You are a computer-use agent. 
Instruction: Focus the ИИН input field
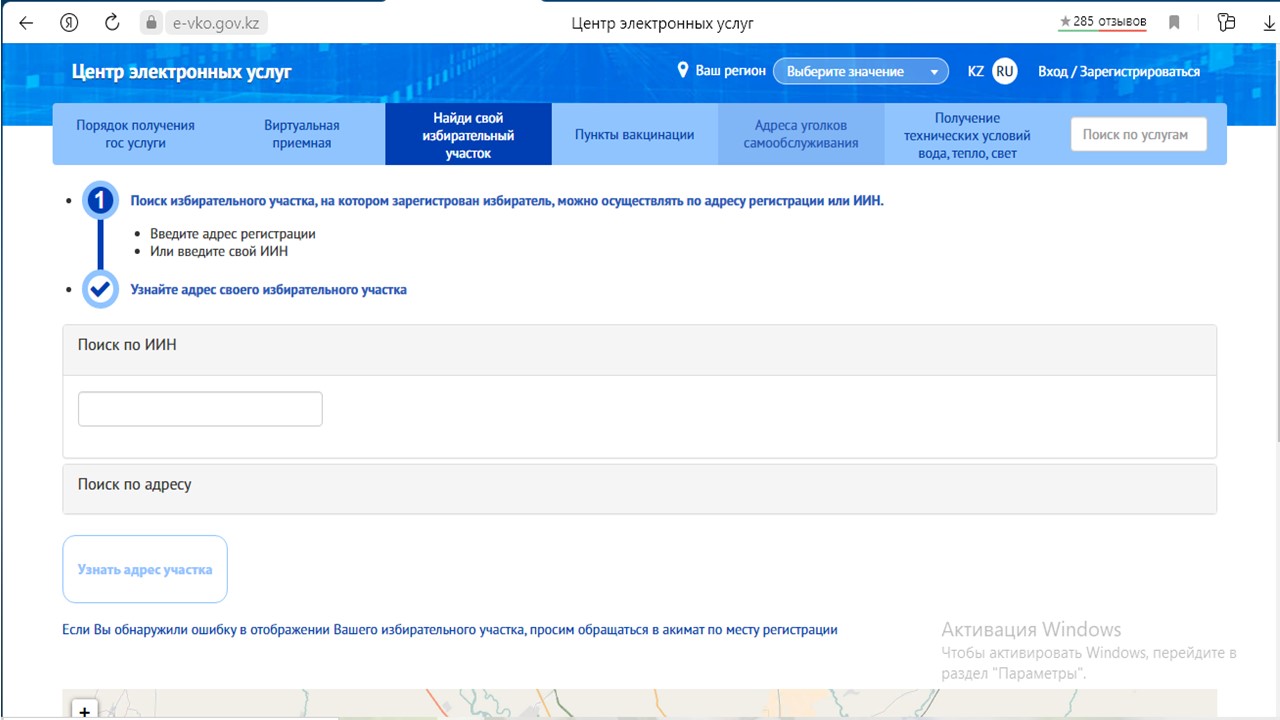[200, 409]
